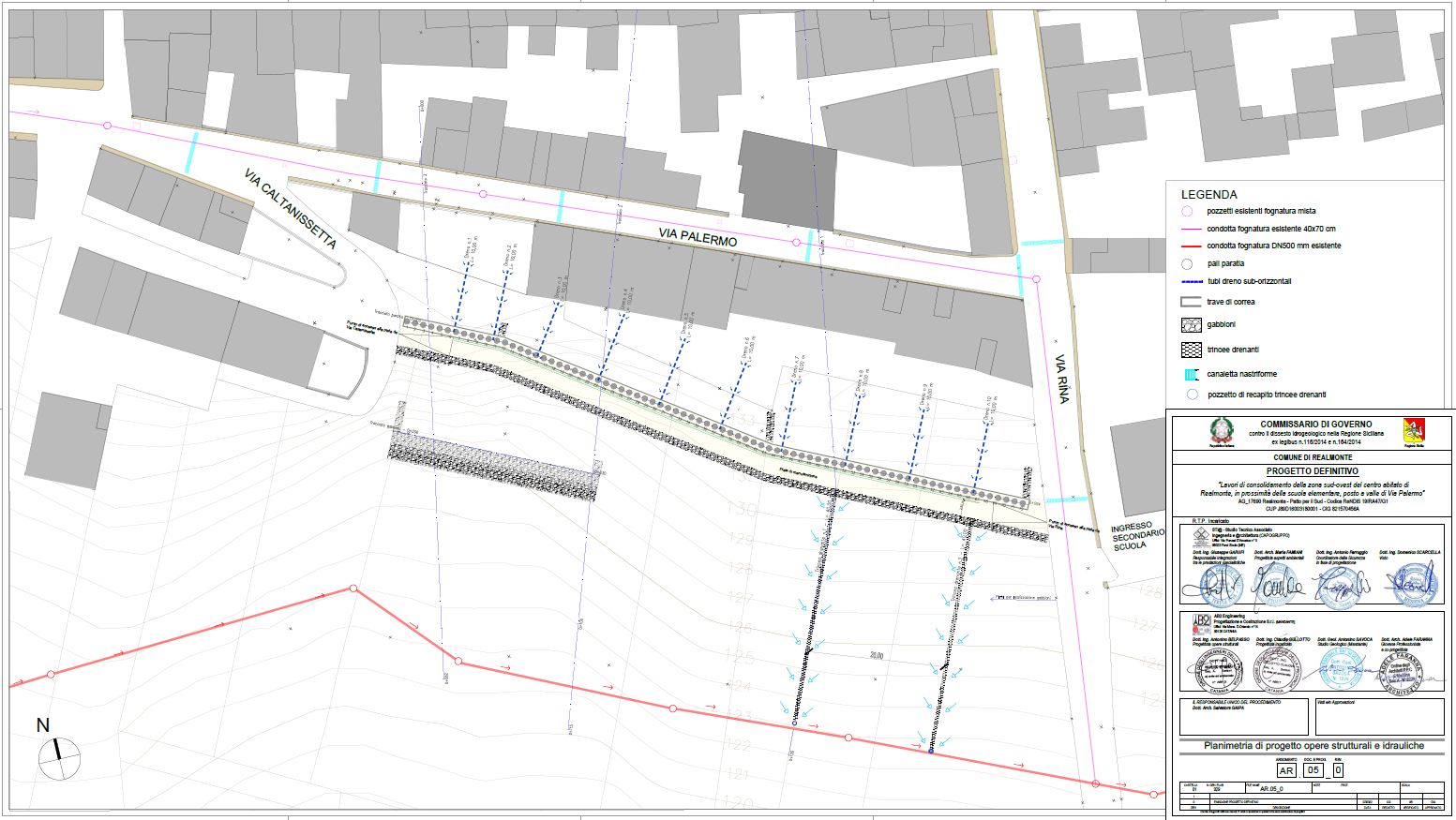1456x820 pixels.
Task: Click the blue tubi dreno dashed line sample
Action: 1191,281
